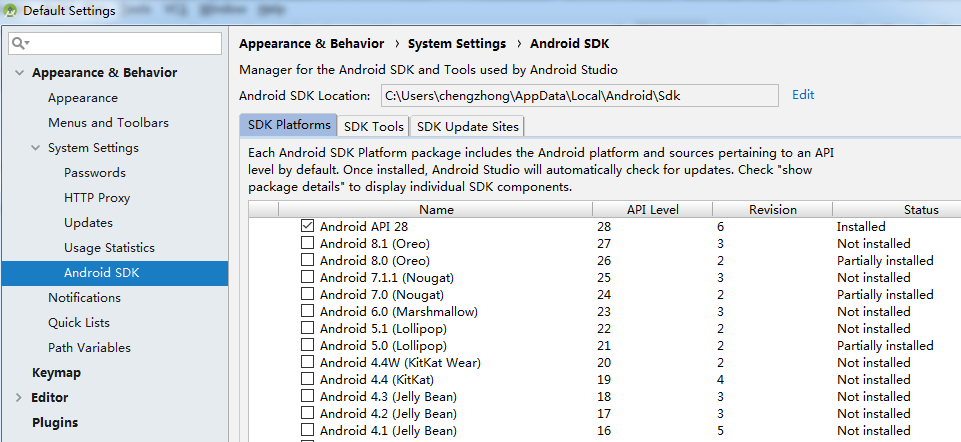Click System Settings in the breadcrumb
This screenshot has width=961, height=442.
point(457,44)
